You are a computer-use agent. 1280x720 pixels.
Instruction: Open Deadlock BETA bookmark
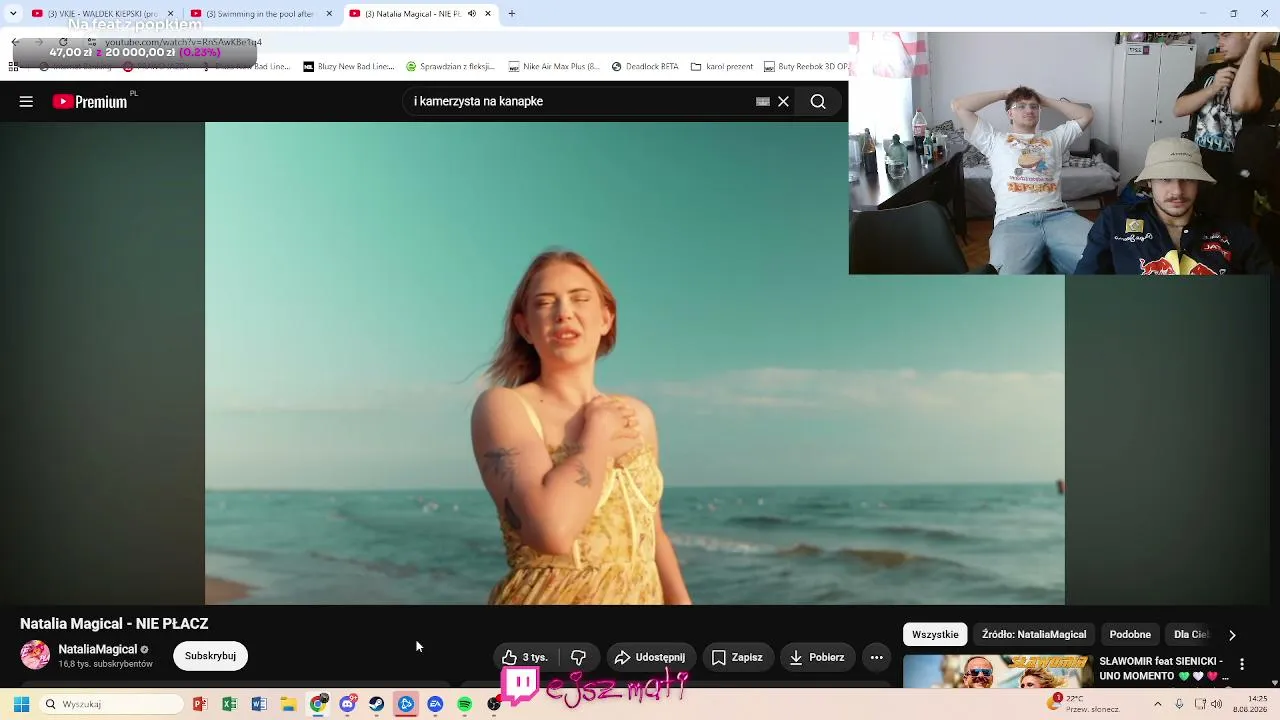pos(645,67)
